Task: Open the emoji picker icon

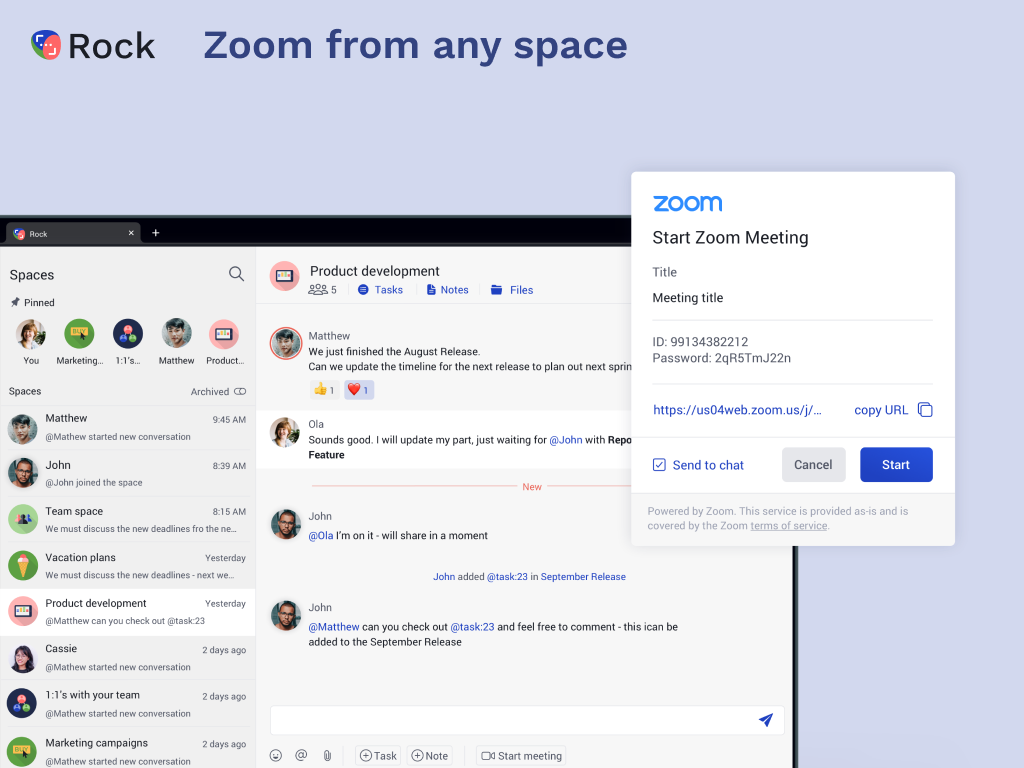Action: point(276,756)
